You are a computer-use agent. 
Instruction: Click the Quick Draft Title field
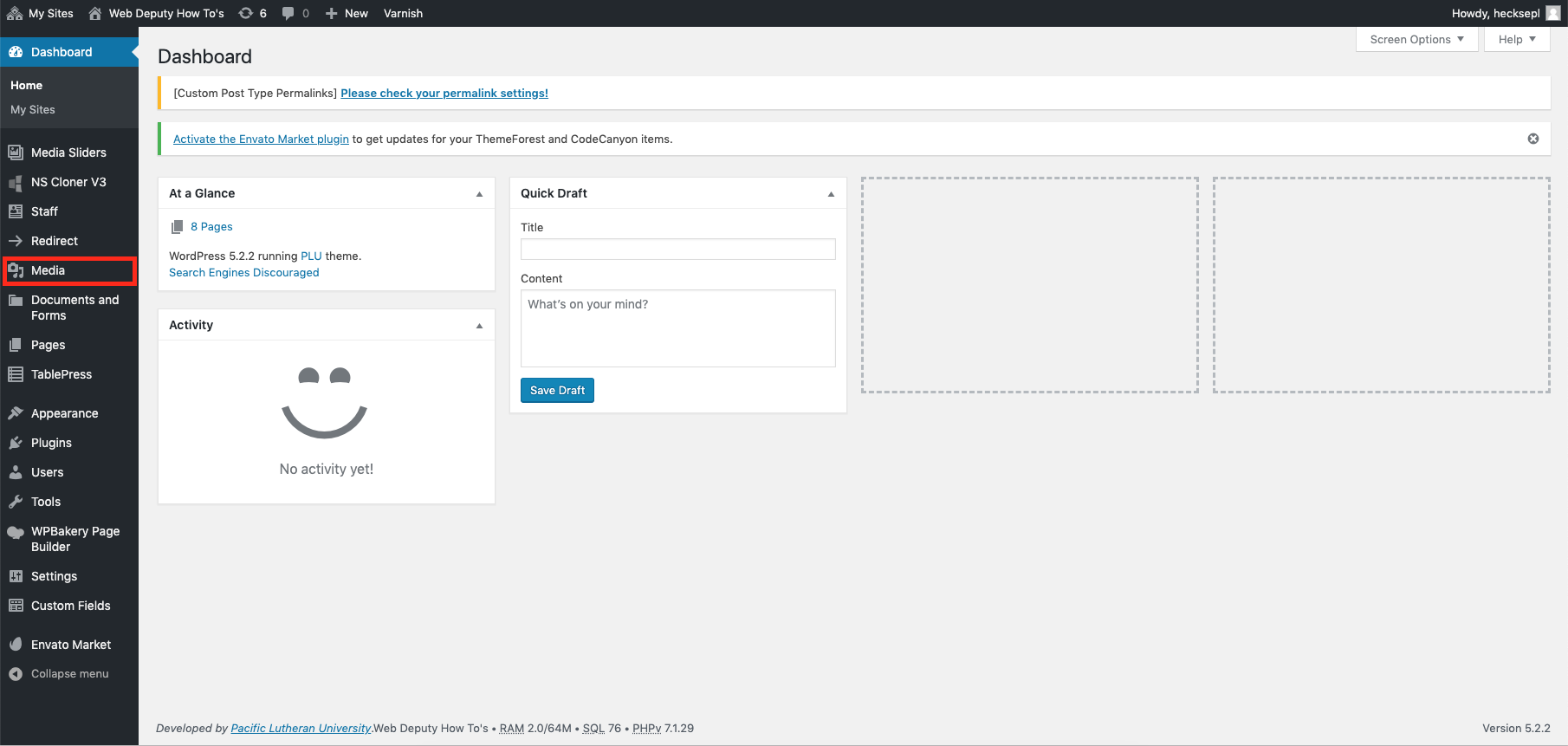(678, 250)
